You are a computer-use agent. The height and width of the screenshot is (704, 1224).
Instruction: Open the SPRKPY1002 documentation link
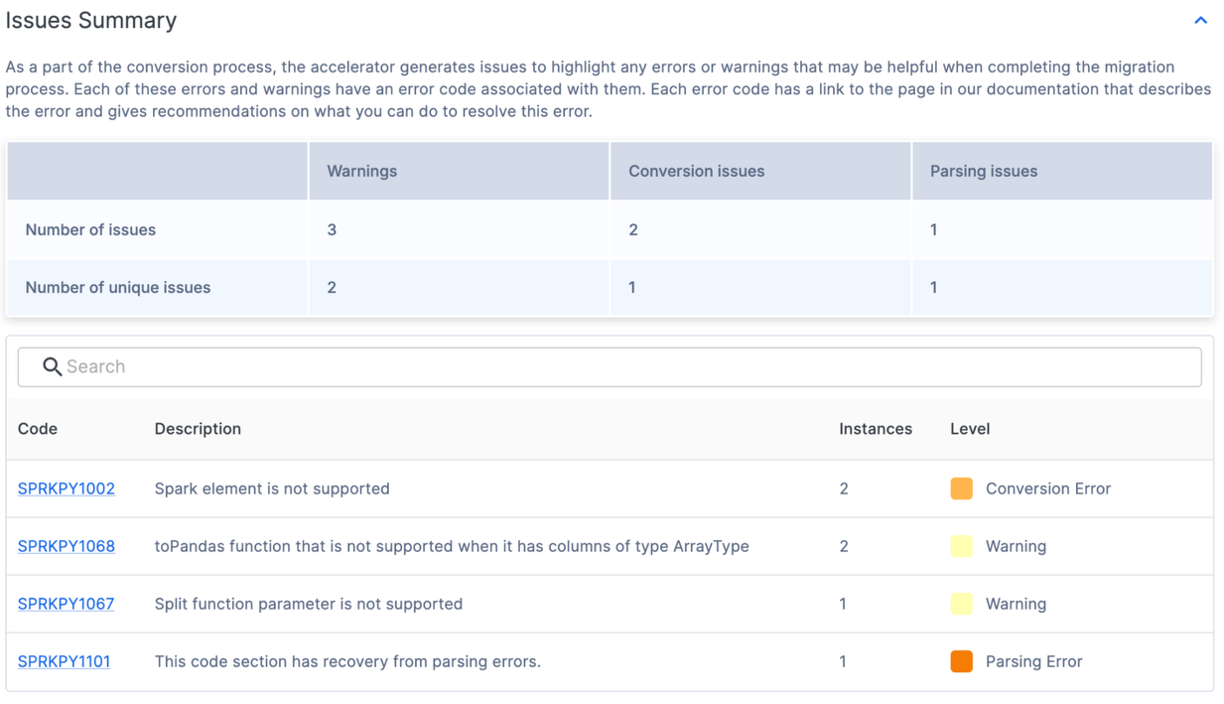pyautogui.click(x=66, y=489)
